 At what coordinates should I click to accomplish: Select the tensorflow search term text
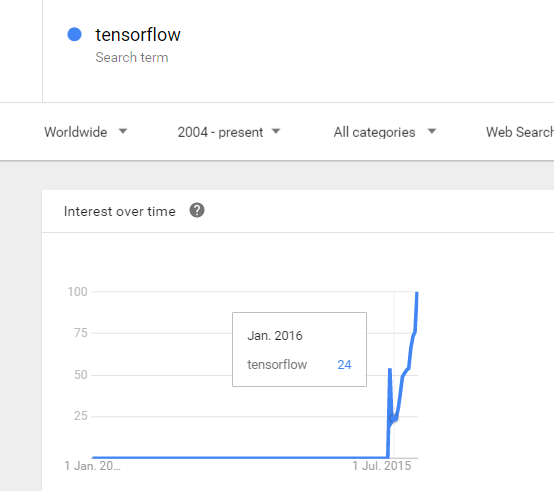pos(138,35)
